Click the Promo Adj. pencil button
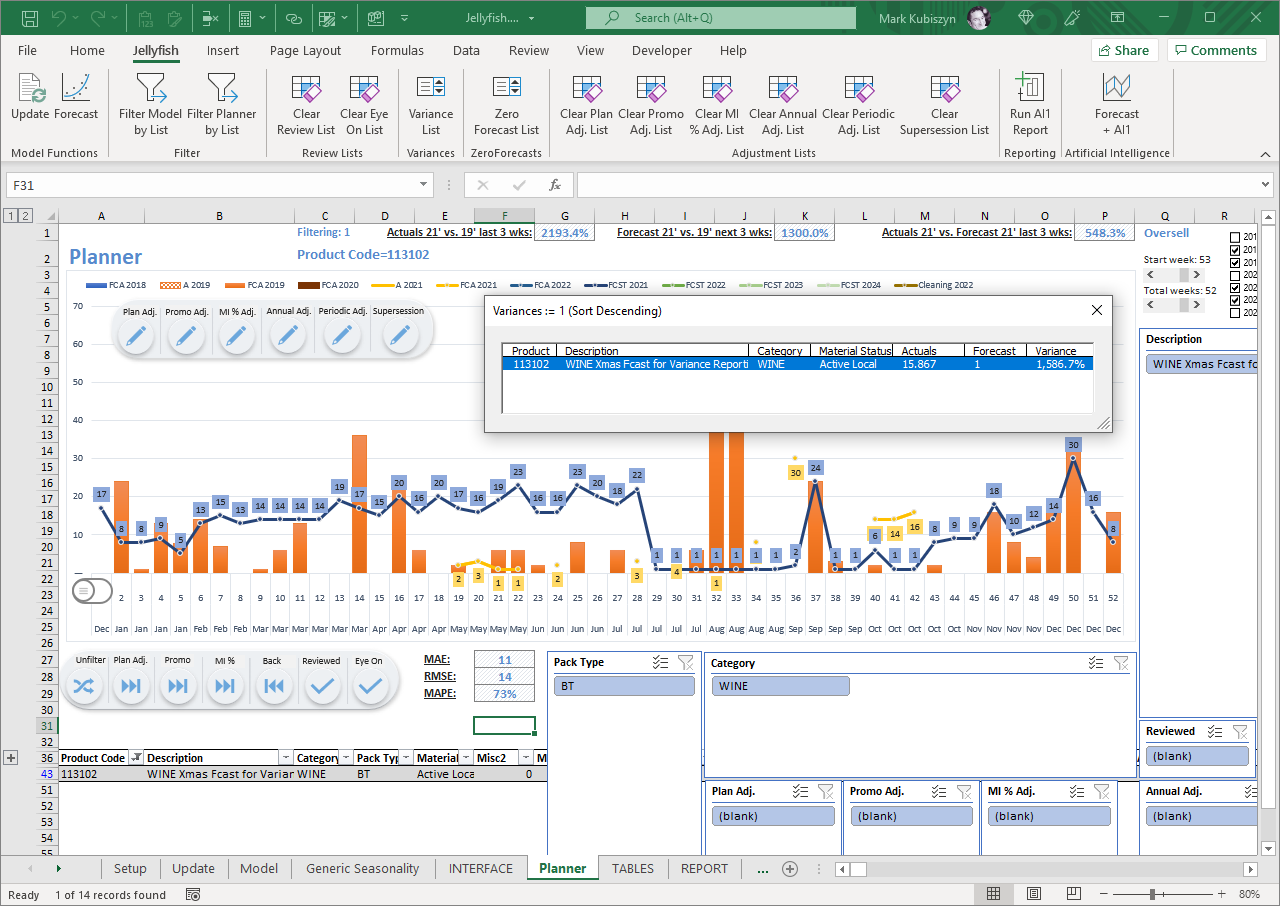Screen dimensions: 1280x906 coord(185,337)
